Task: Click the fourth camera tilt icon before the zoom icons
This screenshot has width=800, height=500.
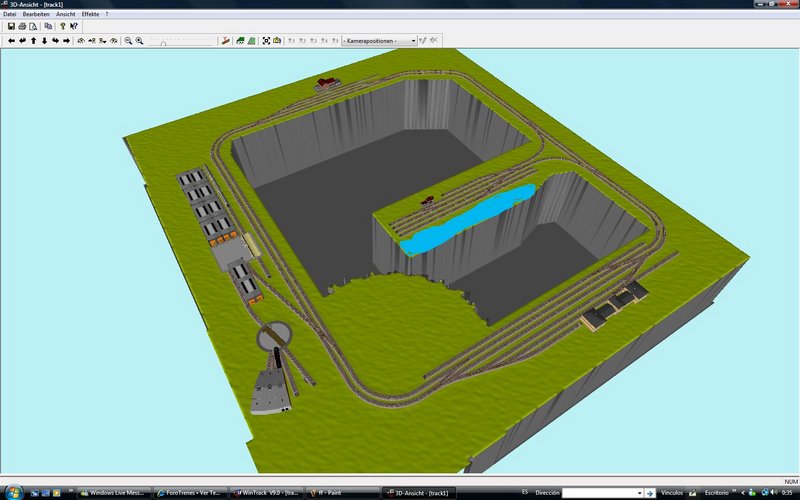Action: pos(114,40)
